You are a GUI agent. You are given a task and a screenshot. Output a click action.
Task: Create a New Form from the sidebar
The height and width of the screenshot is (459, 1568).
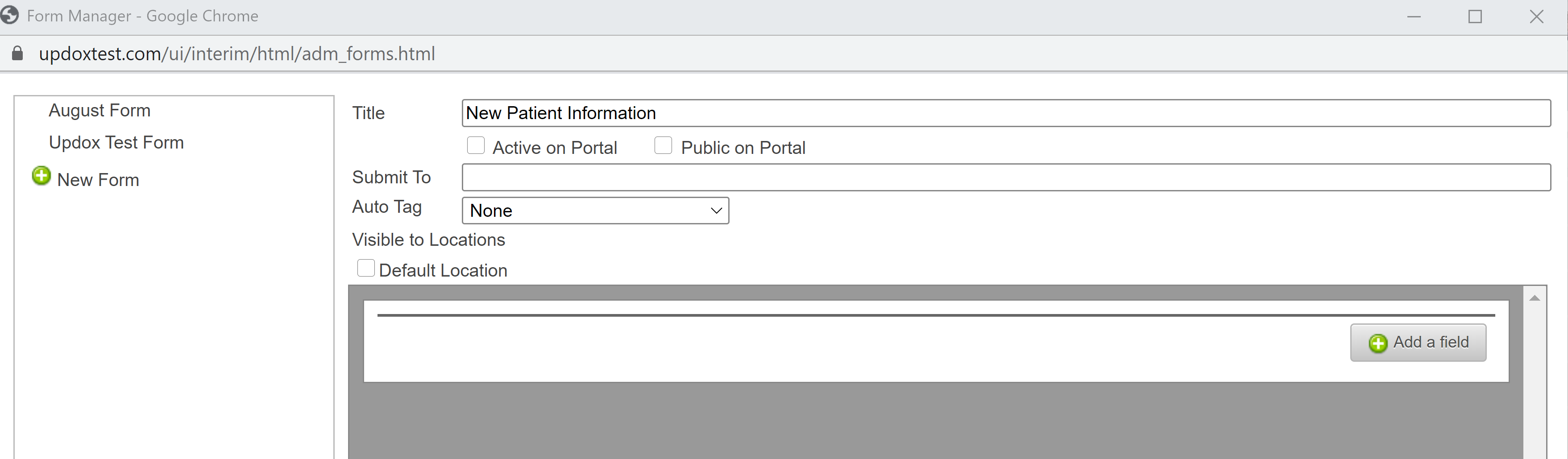tap(98, 180)
